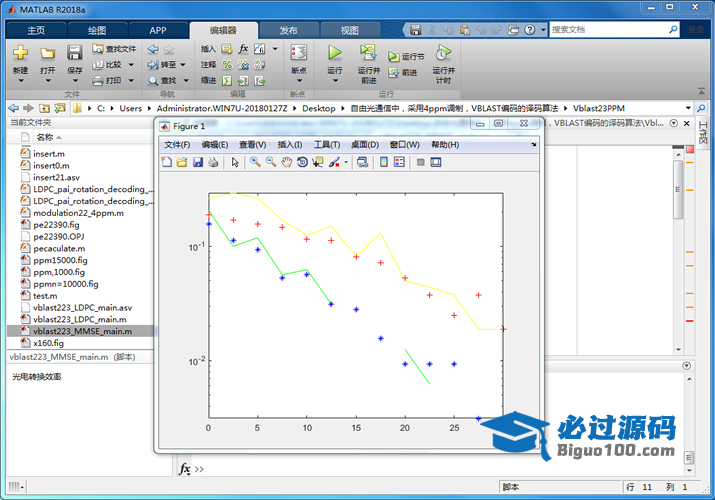Viewport: 715px width, 500px height.
Task: Select the Pan hand tool in Figure 1
Action: [287, 162]
